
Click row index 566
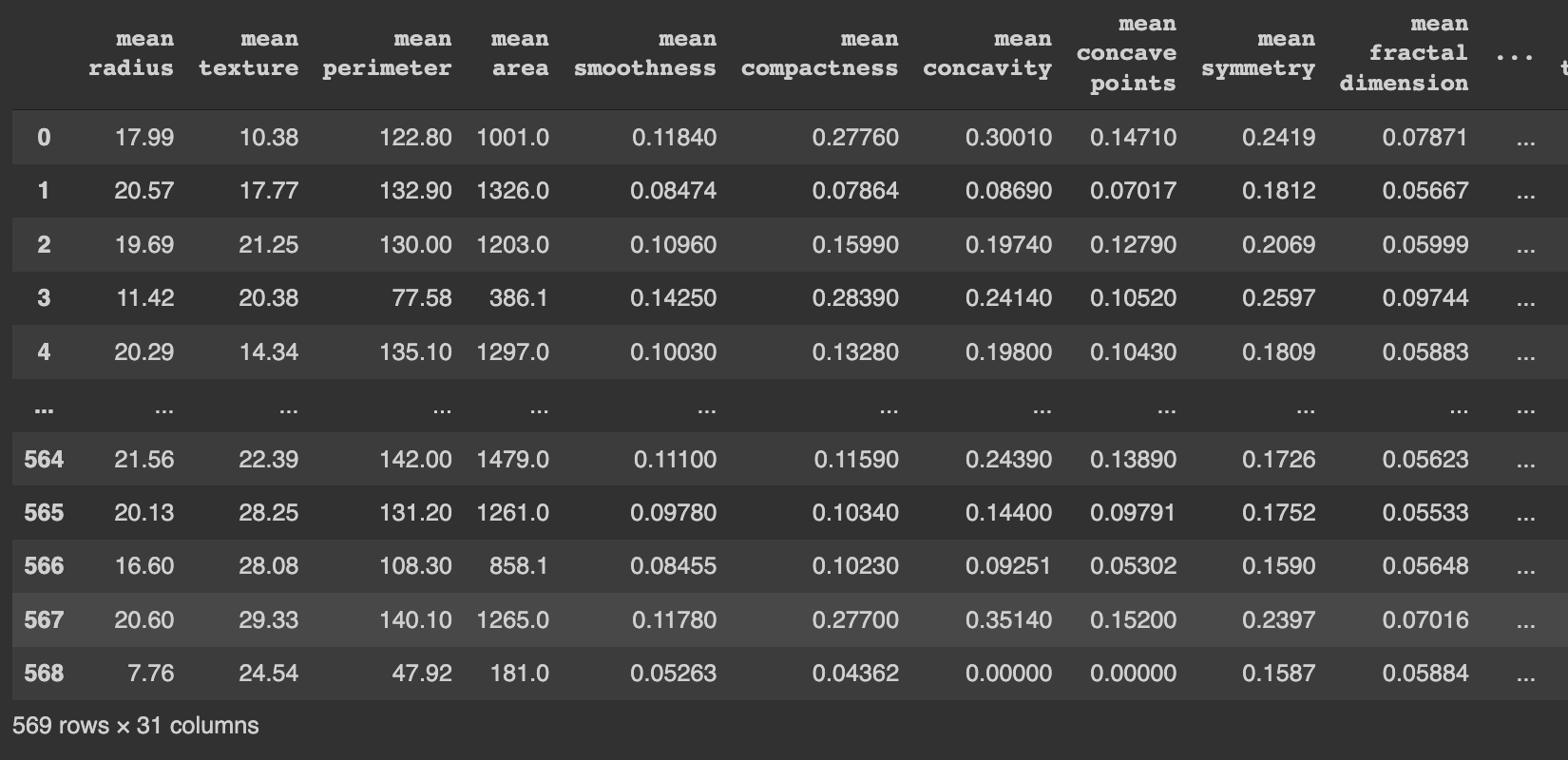click(x=44, y=566)
